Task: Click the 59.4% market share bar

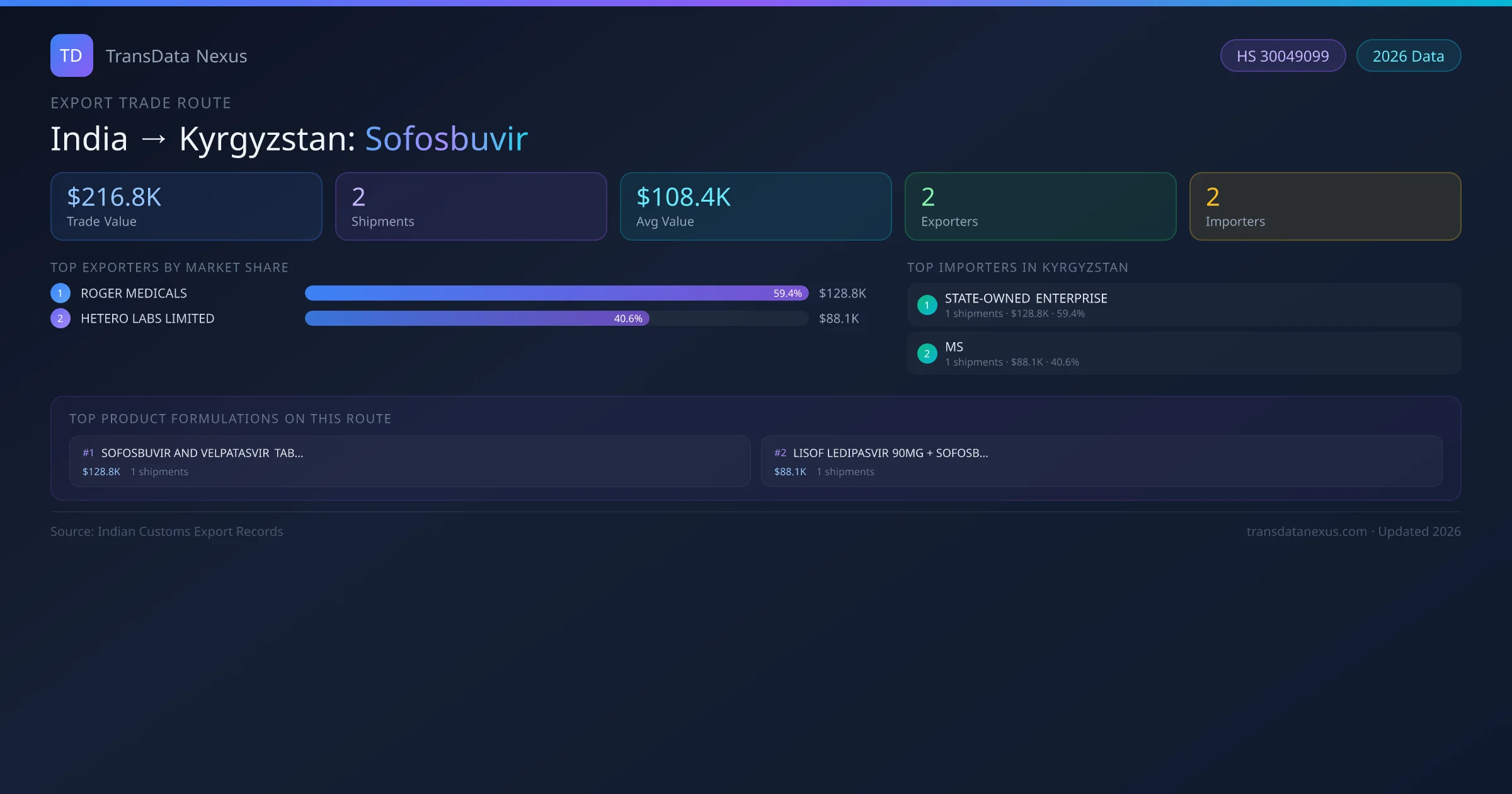Action: pyautogui.click(x=556, y=293)
